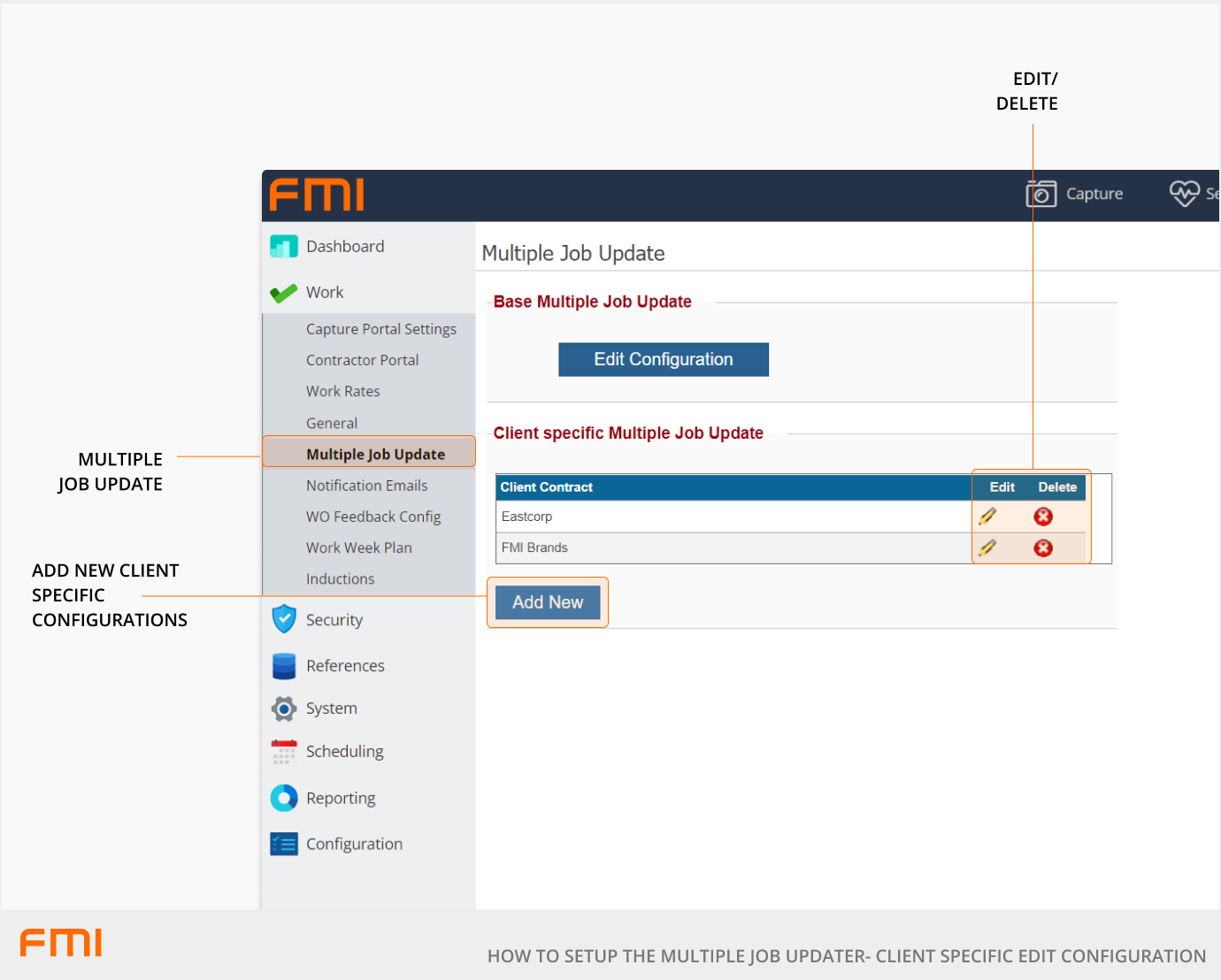Click the Dashboard chart icon
Image resolution: width=1221 pixels, height=980 pixels.
coord(284,247)
